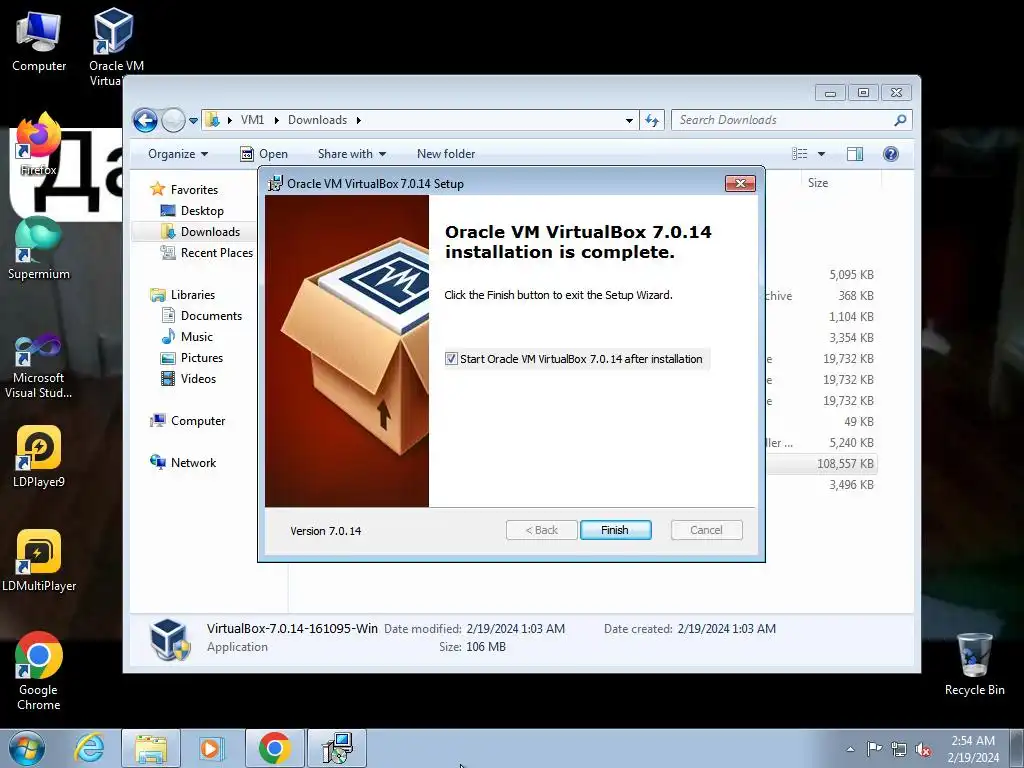Refresh the Downloads folder view
This screenshot has width=1024, height=768.
click(652, 120)
